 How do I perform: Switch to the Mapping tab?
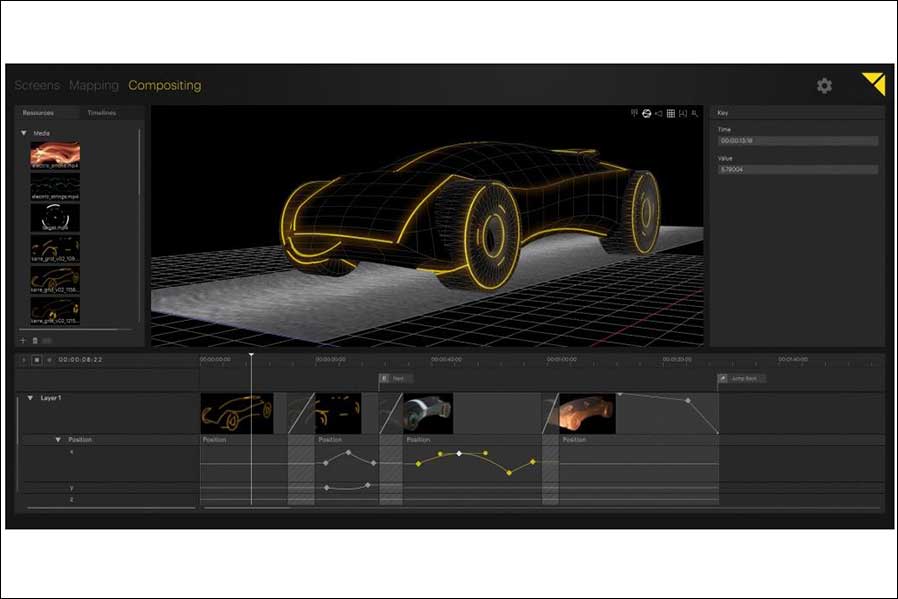(x=94, y=86)
